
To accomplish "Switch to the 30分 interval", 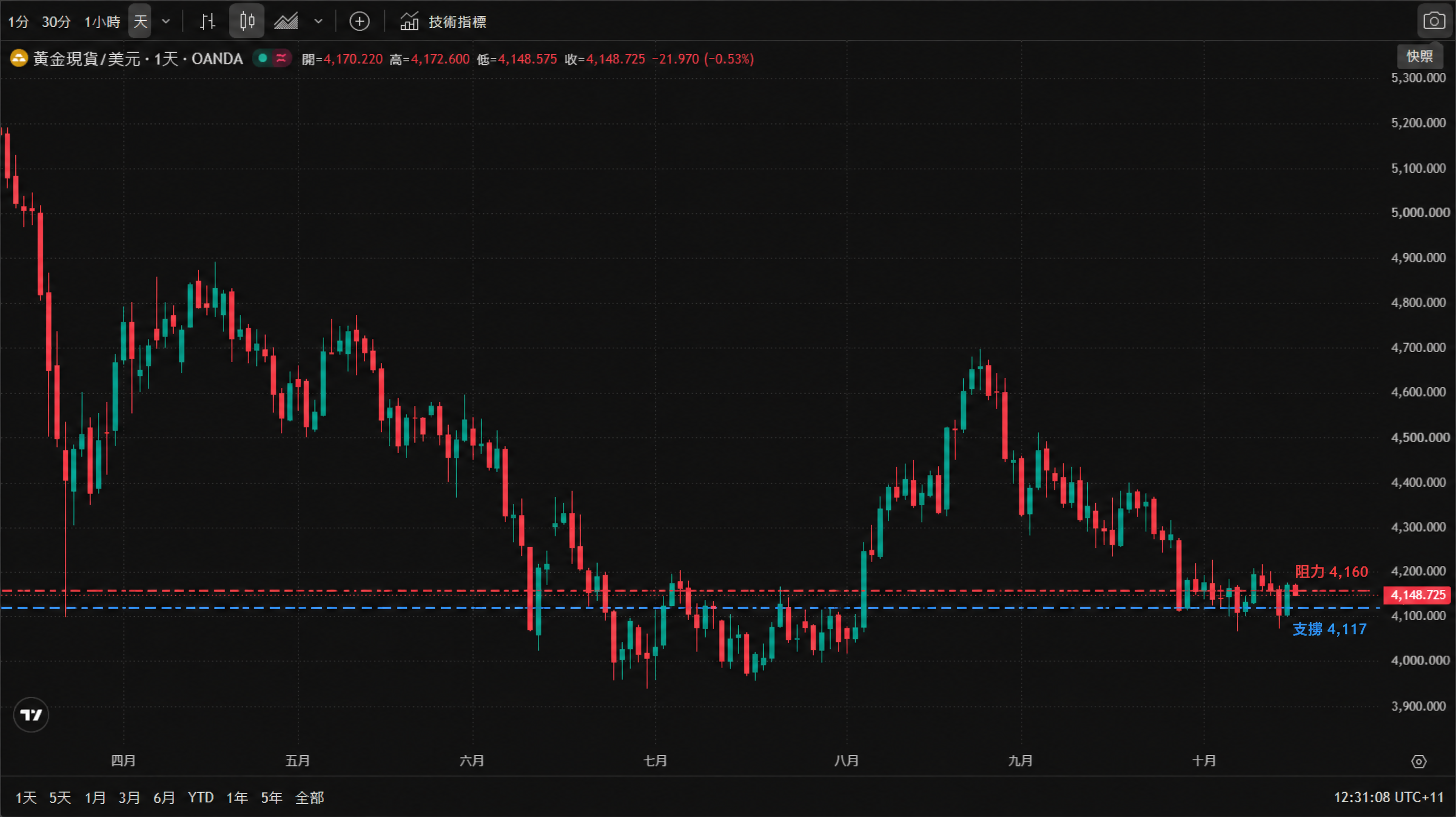I will pos(56,22).
